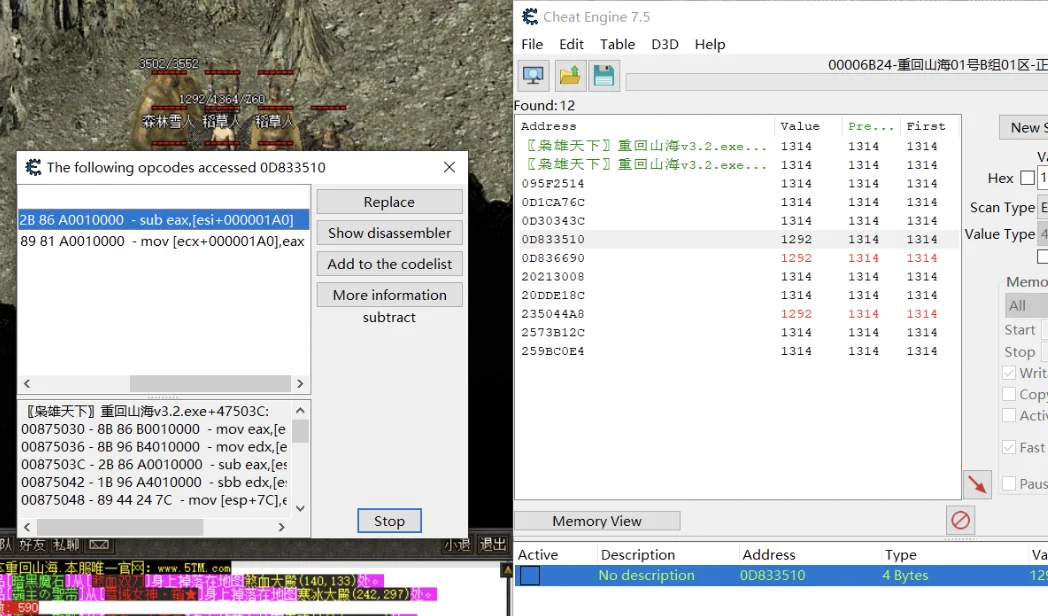Toggle the CopyOnWrite checkbox

[1009, 394]
